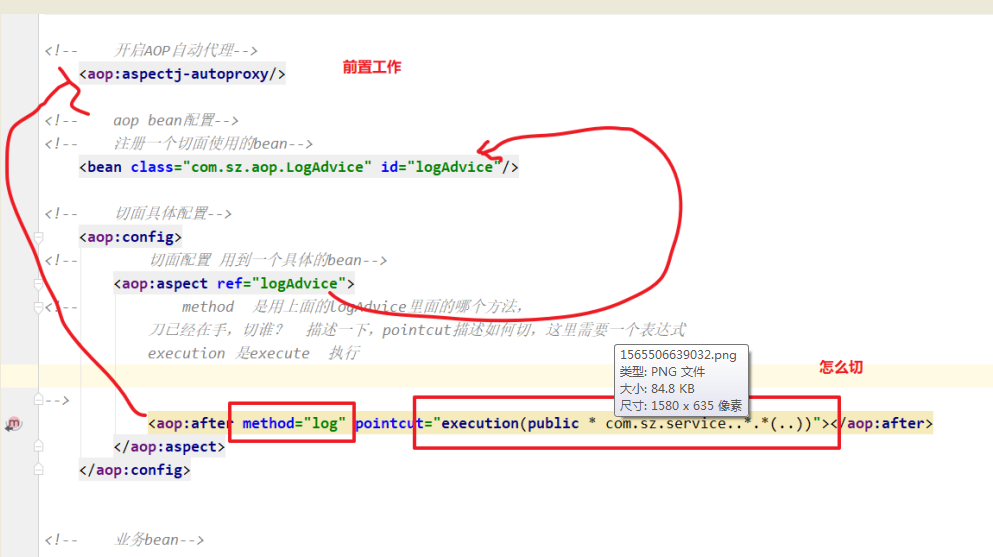The image size is (993, 557).
Task: Click fold marker beside </aop:config>
Action: [x=39, y=470]
